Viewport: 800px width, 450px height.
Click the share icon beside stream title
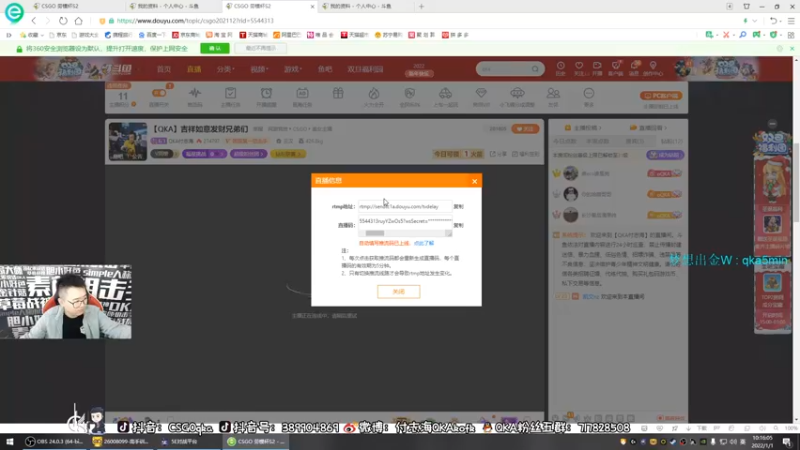493,154
